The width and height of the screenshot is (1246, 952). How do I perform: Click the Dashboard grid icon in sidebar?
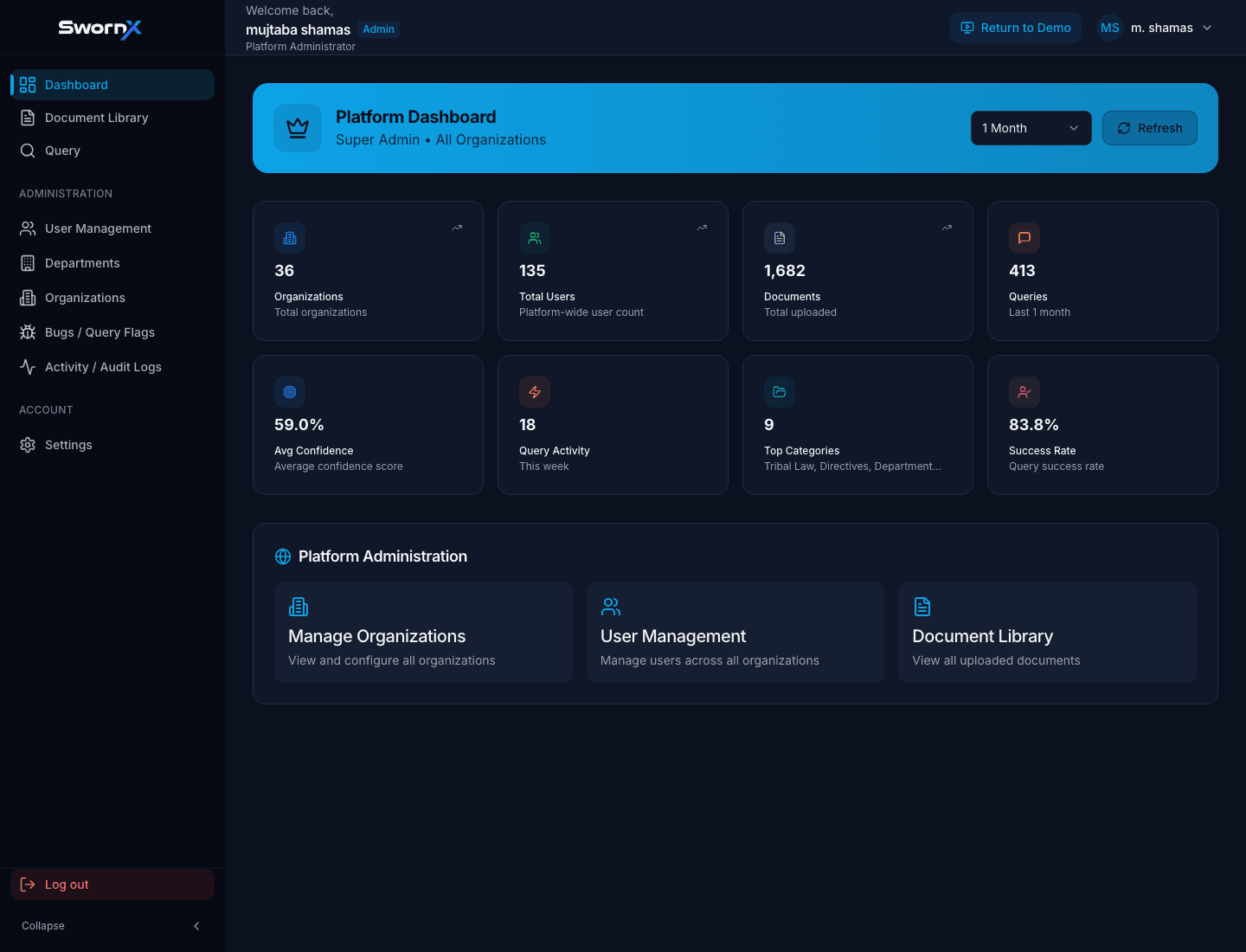pyautogui.click(x=28, y=85)
